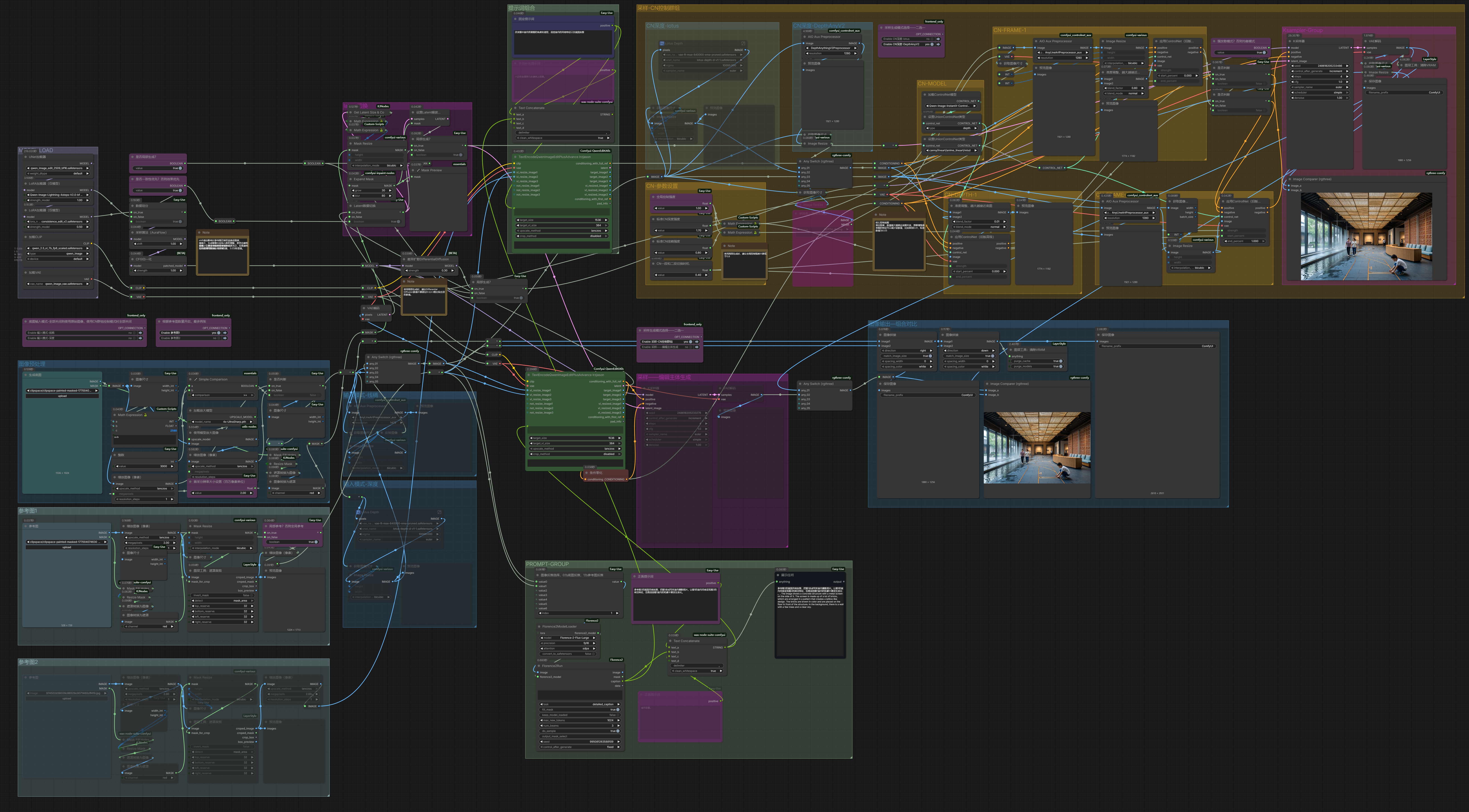Collapse the Florence2Run node via its title dot

538,666
